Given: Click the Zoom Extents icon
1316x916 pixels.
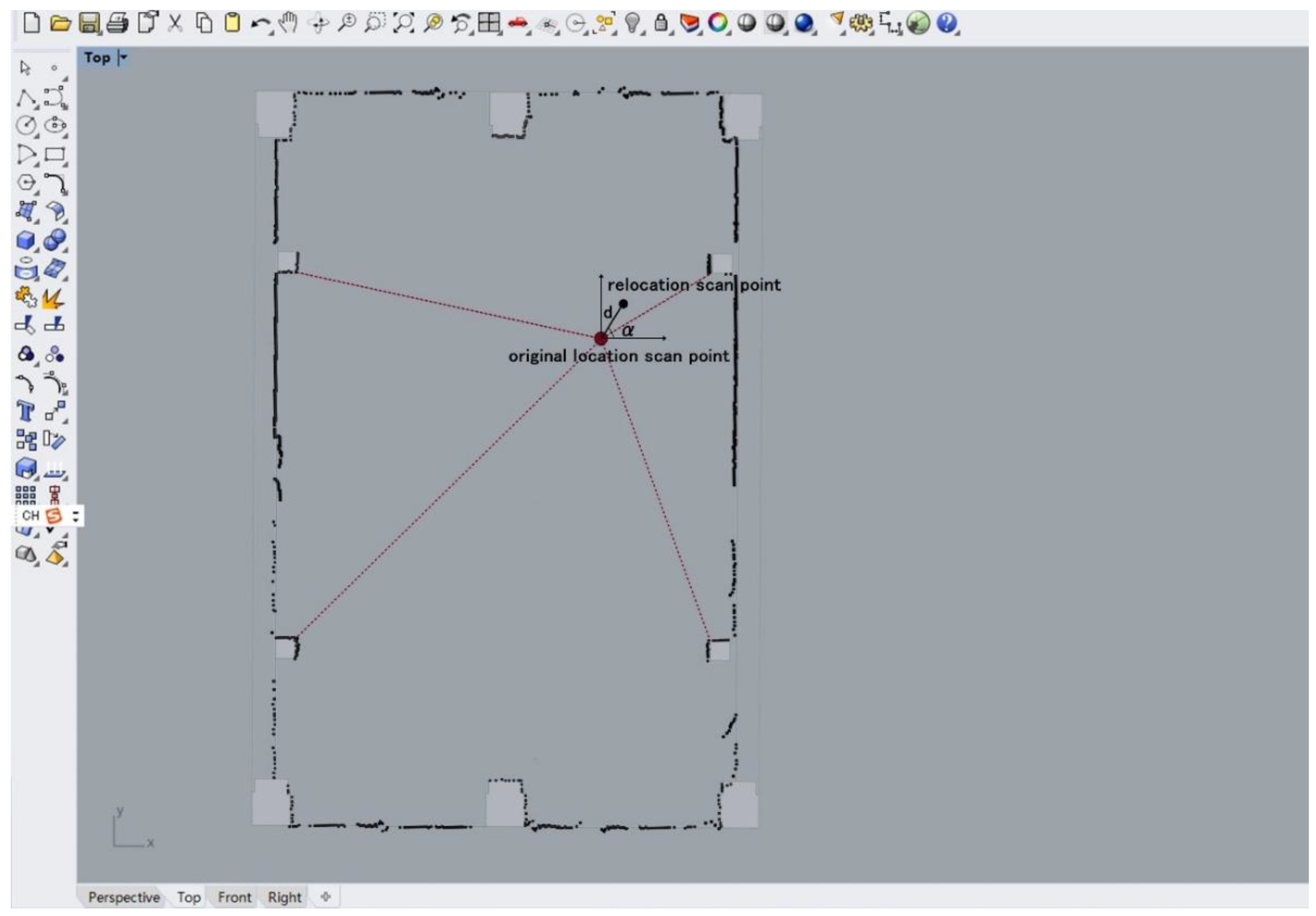Looking at the screenshot, I should pyautogui.click(x=404, y=24).
